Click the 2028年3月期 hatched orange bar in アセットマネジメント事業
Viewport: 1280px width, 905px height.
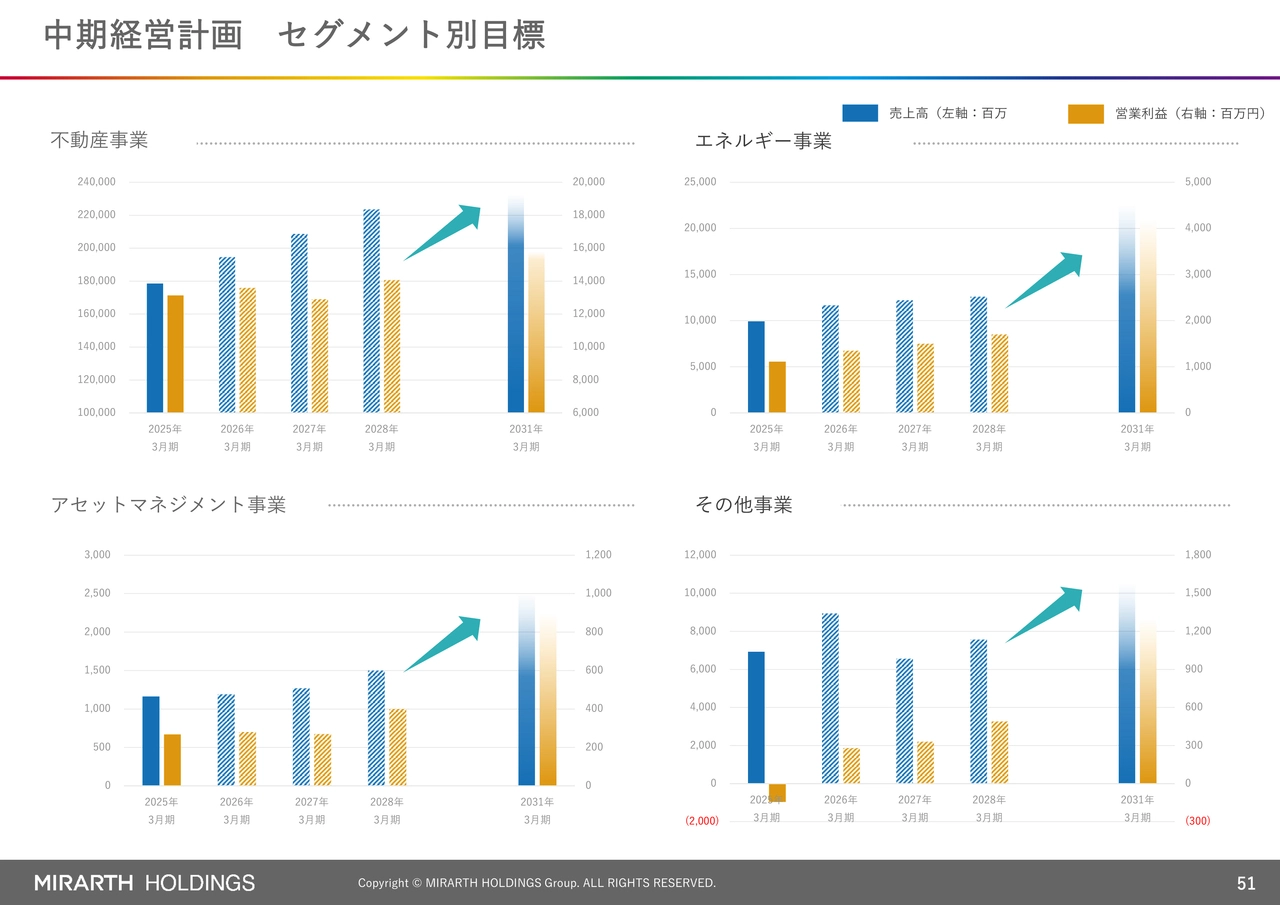click(398, 747)
